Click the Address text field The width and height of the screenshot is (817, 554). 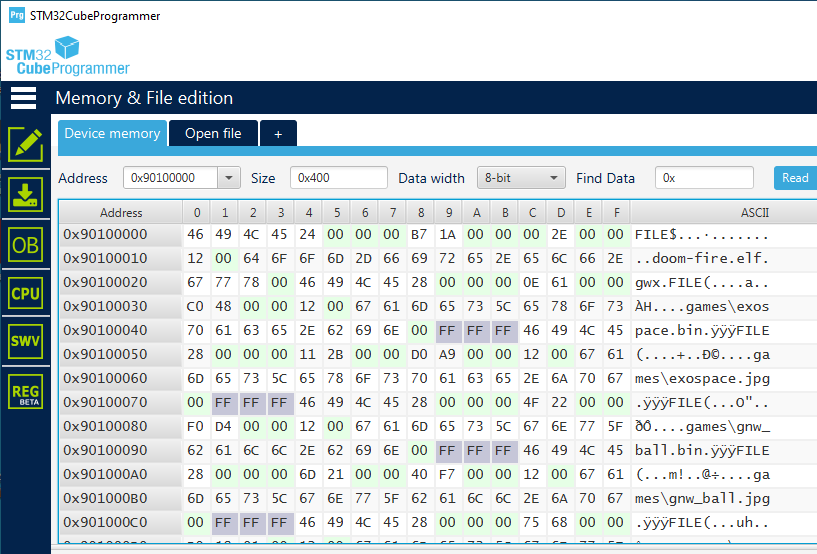click(170, 178)
